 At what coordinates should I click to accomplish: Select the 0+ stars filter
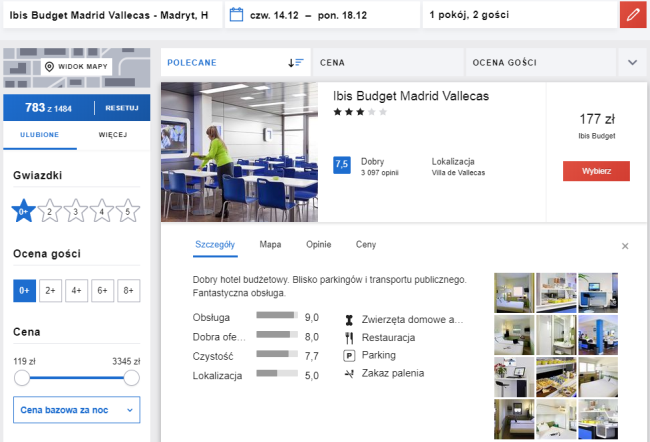point(24,211)
